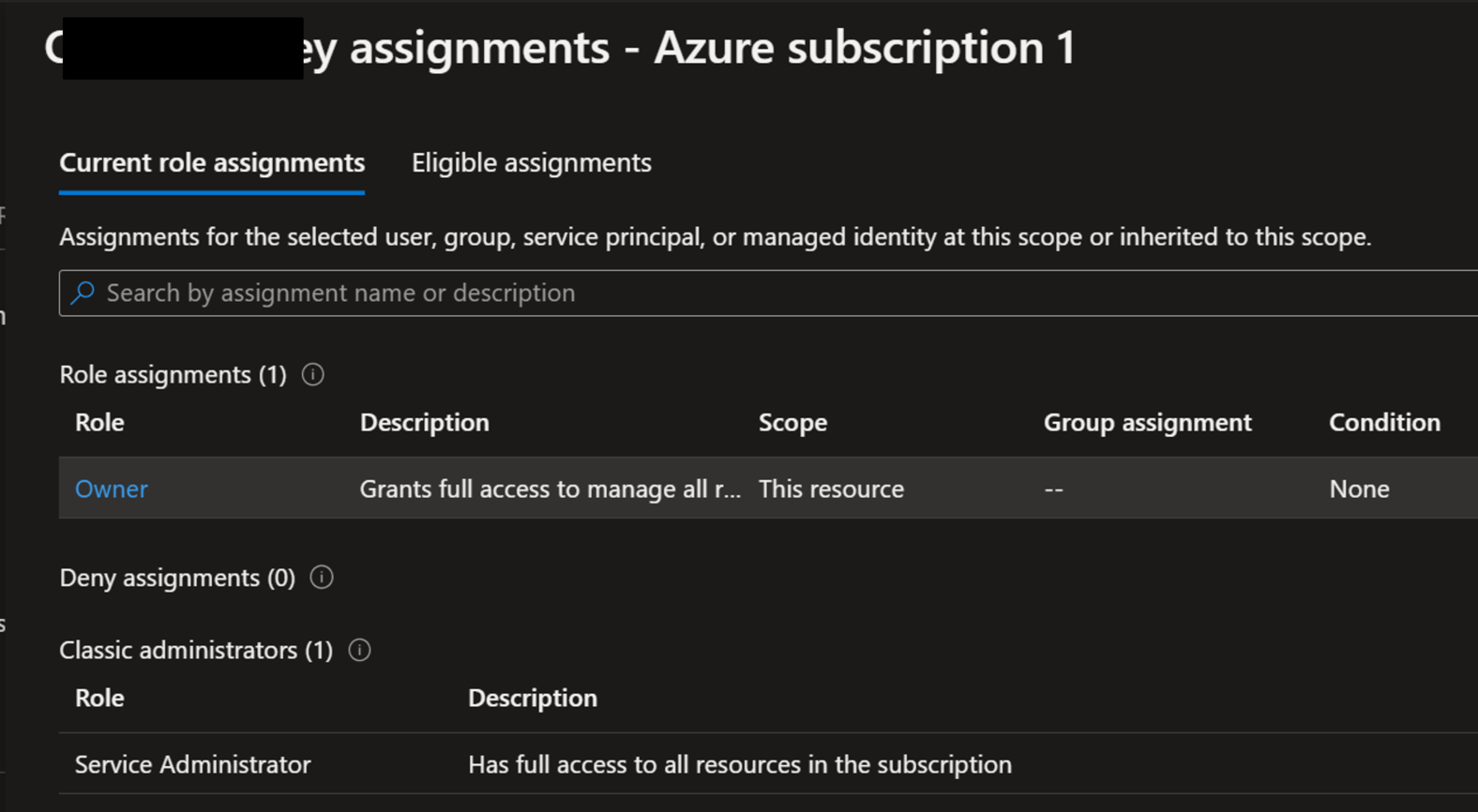Viewport: 1478px width, 812px height.
Task: Switch to Current role assignments tab
Action: tap(212, 163)
